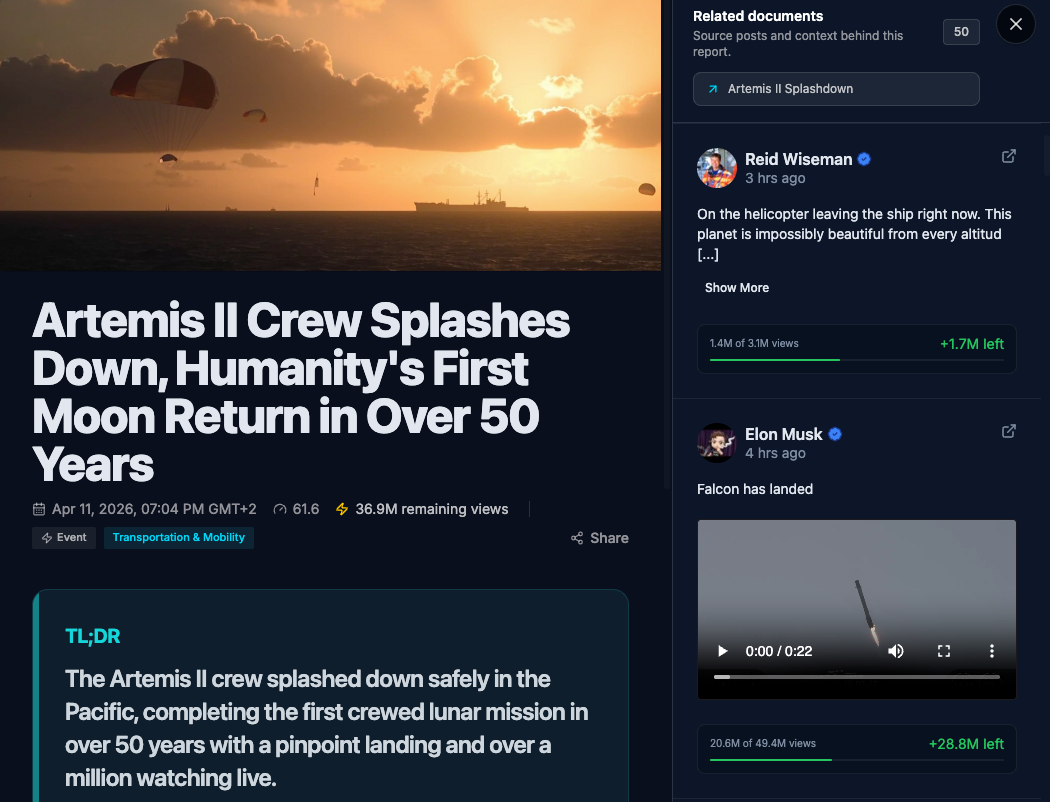Screen dimensions: 1050x802
Task: Expand post with Show More
Action: click(737, 288)
